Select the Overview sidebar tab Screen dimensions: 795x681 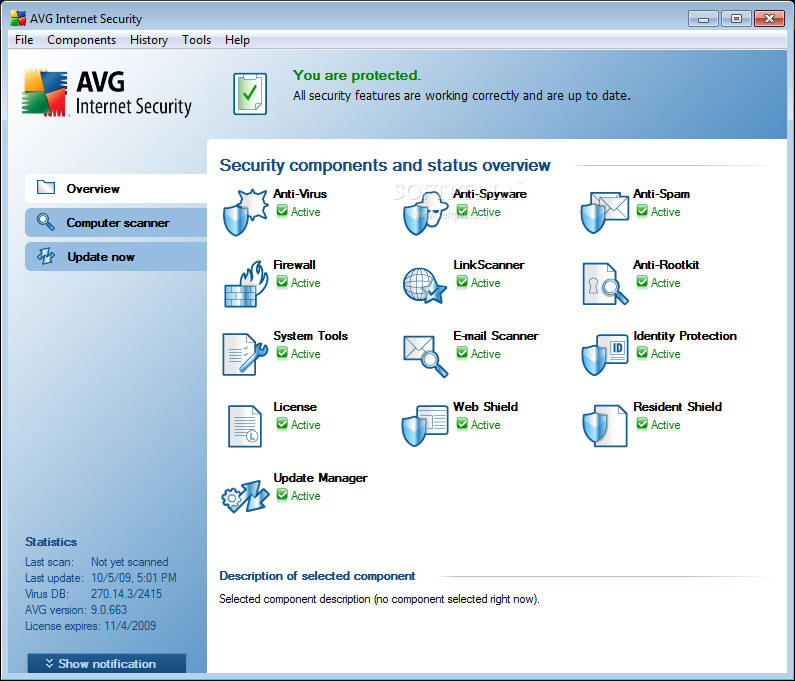(x=116, y=188)
